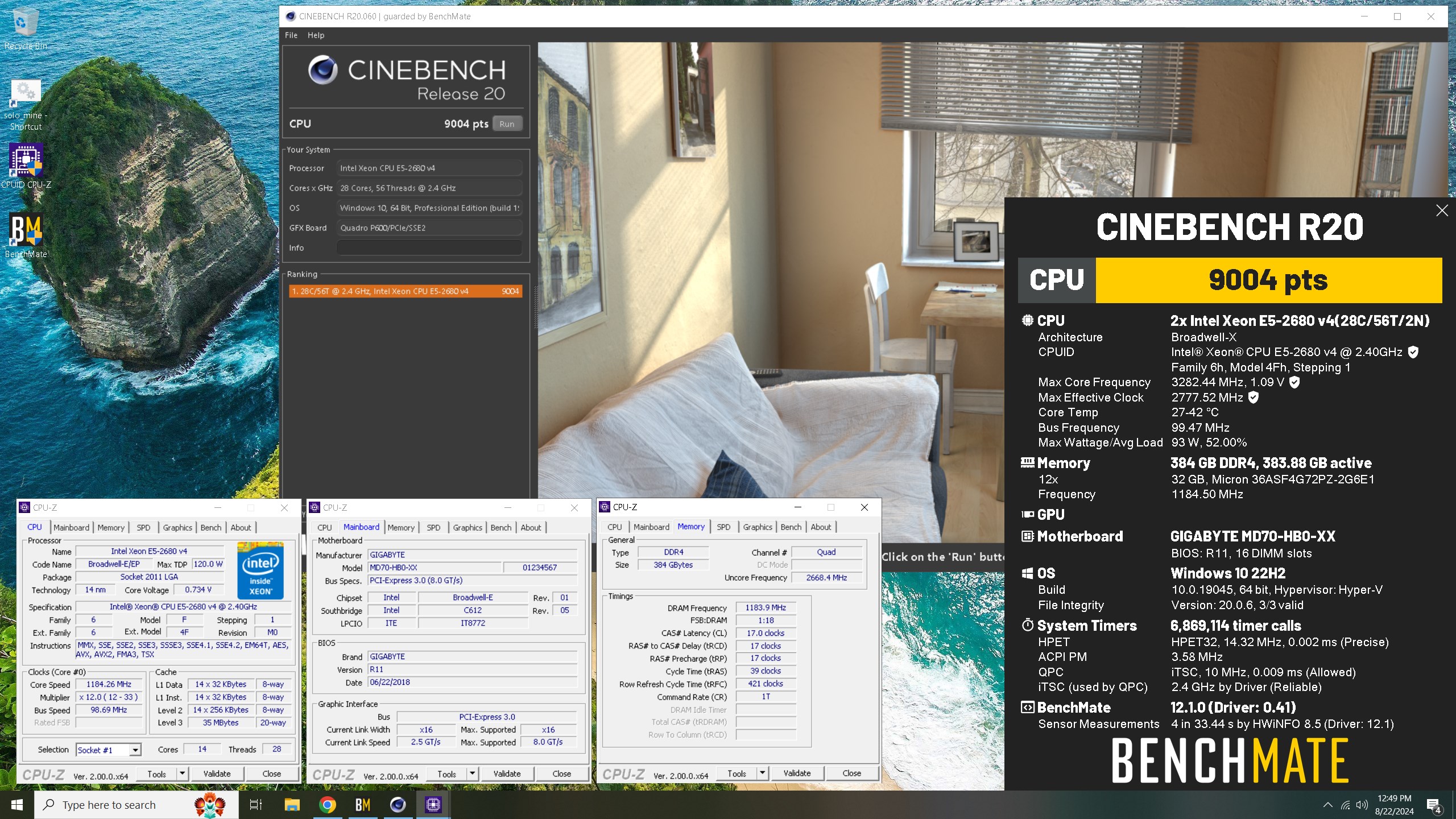Click the Info field in Your System

coord(429,248)
